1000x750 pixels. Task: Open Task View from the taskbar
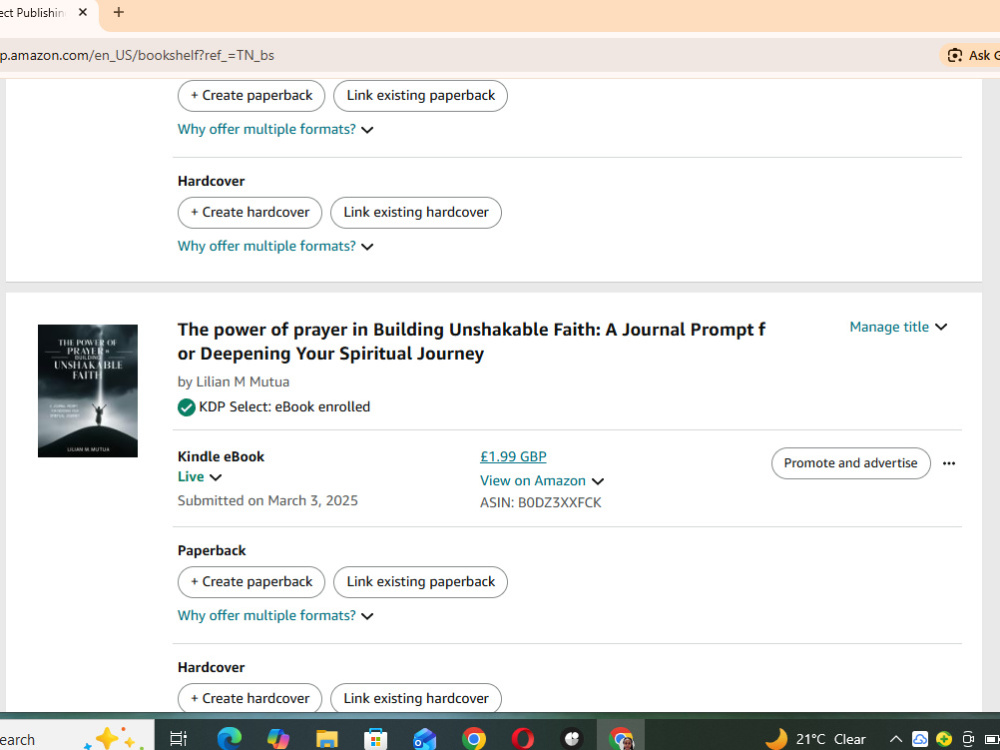point(179,739)
